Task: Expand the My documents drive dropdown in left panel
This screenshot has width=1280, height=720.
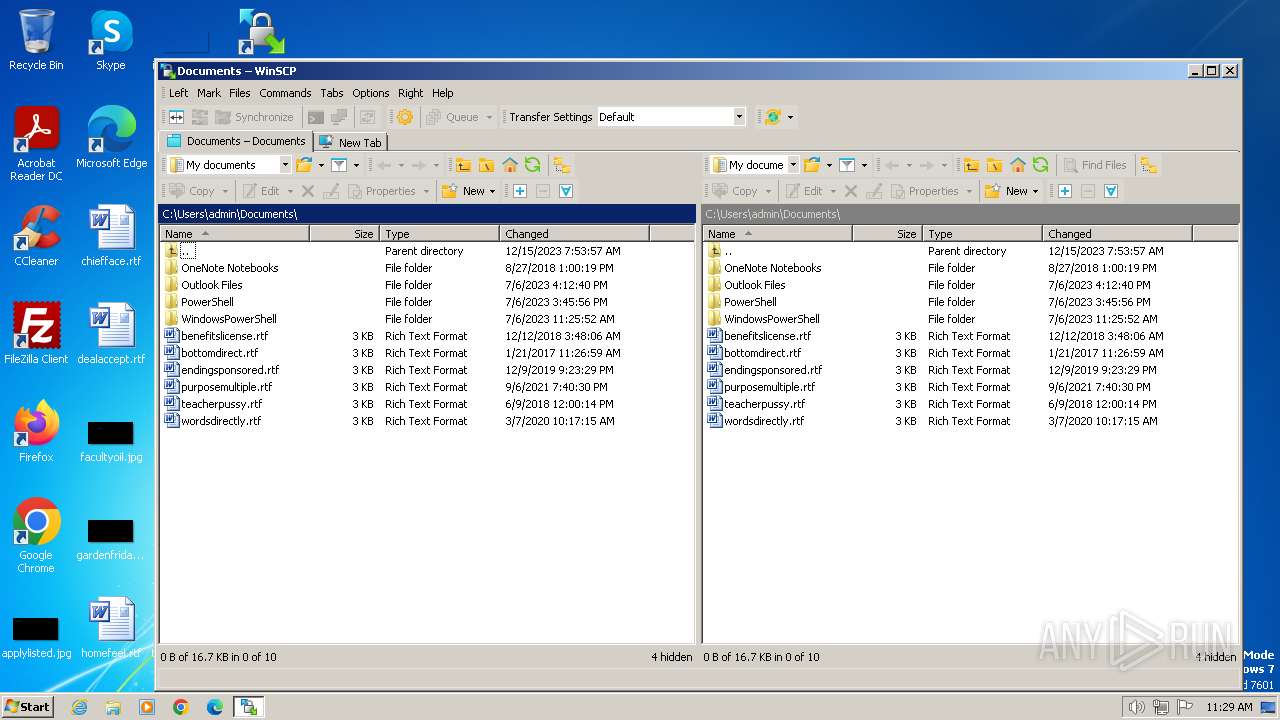Action: (x=285, y=165)
